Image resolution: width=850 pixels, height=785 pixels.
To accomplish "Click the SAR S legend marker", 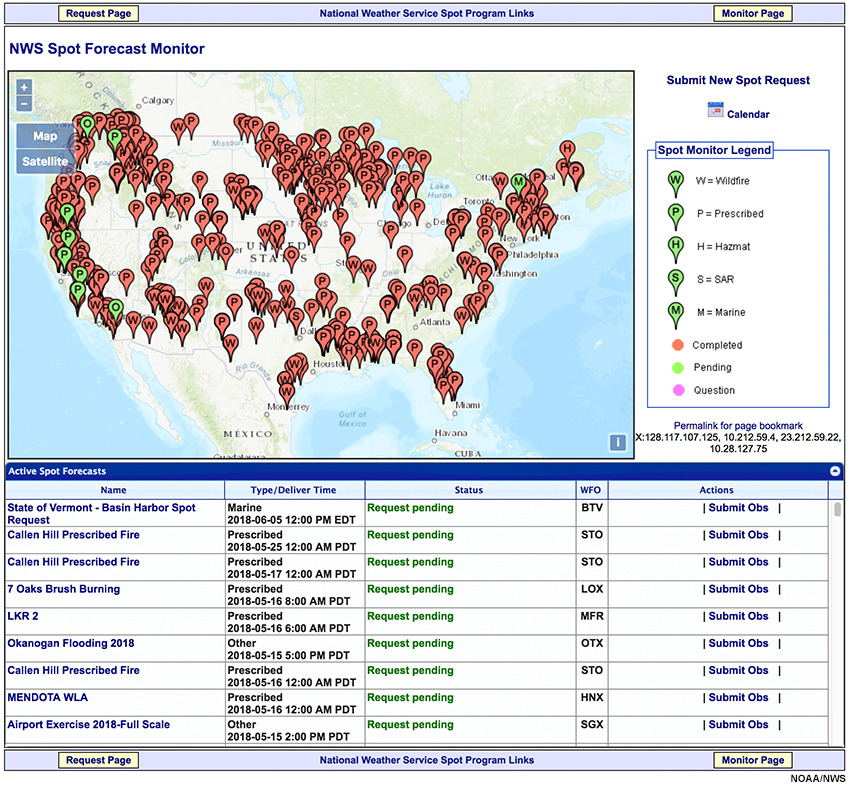I will coord(675,280).
